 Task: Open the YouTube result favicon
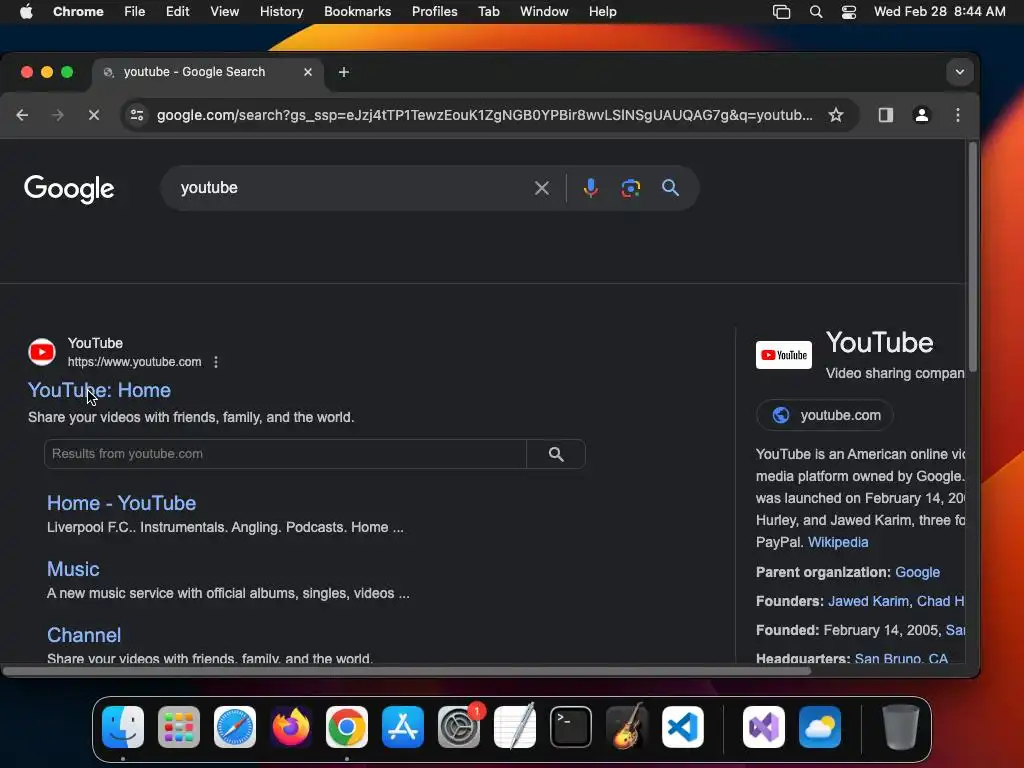coord(42,352)
